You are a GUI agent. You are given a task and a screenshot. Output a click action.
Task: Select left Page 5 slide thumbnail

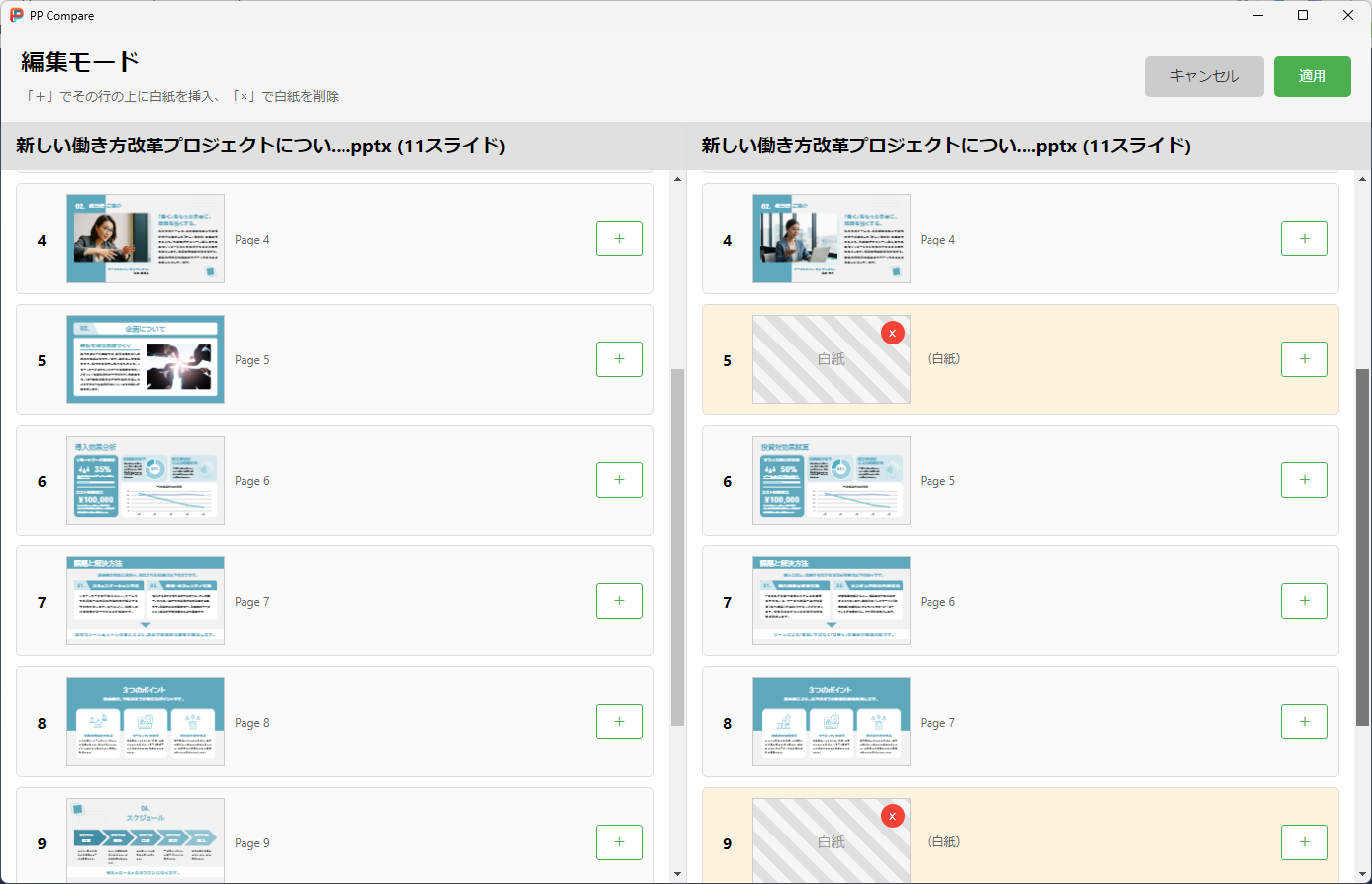point(146,359)
